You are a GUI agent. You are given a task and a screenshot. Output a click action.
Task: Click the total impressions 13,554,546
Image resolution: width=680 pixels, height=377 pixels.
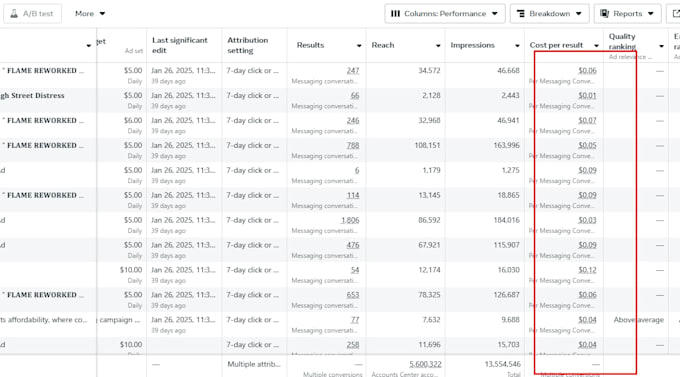[502, 364]
